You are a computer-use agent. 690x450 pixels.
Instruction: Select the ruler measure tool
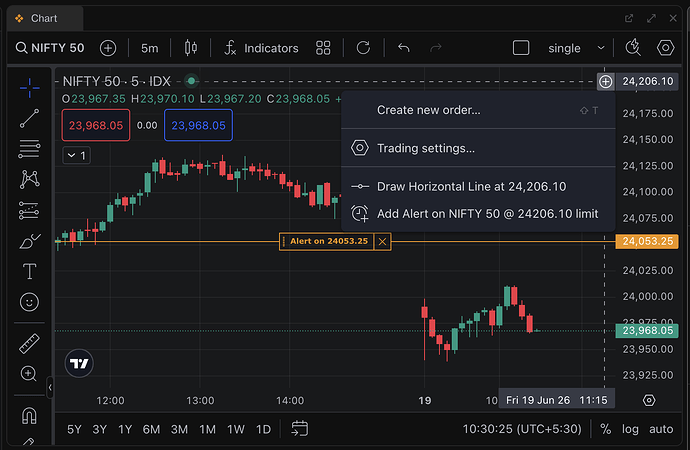(x=29, y=344)
